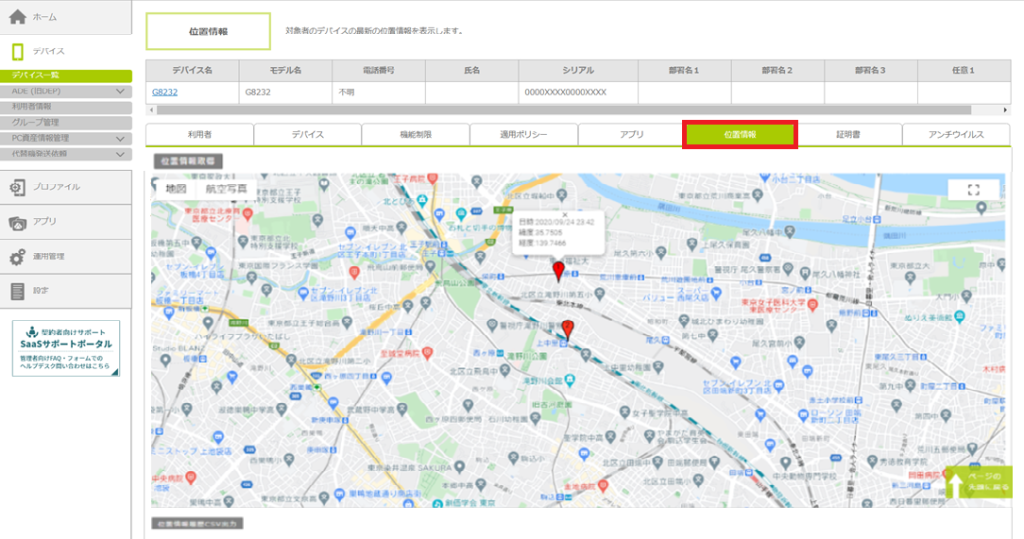The image size is (1024, 539).
Task: Open the G8232 device name link
Action: coord(164,92)
